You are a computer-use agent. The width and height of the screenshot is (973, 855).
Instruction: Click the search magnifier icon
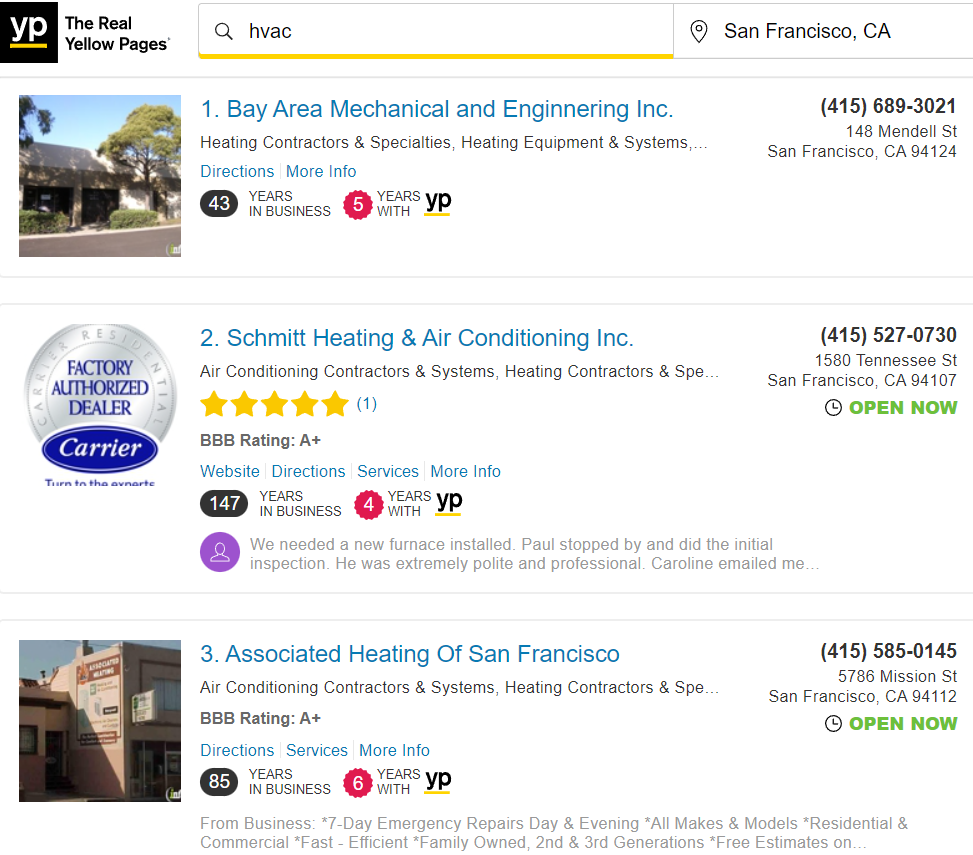pos(223,31)
